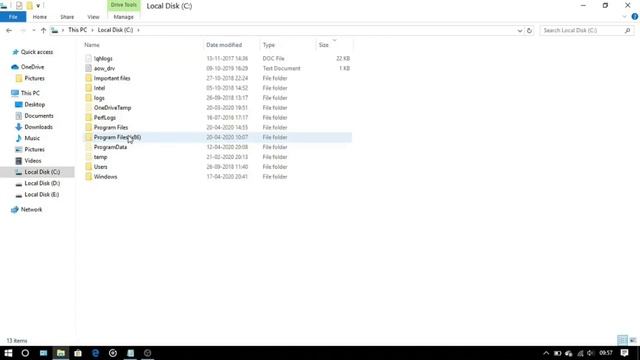Select the lghlogs DOC file icon
640x360 pixels.
(x=89, y=58)
